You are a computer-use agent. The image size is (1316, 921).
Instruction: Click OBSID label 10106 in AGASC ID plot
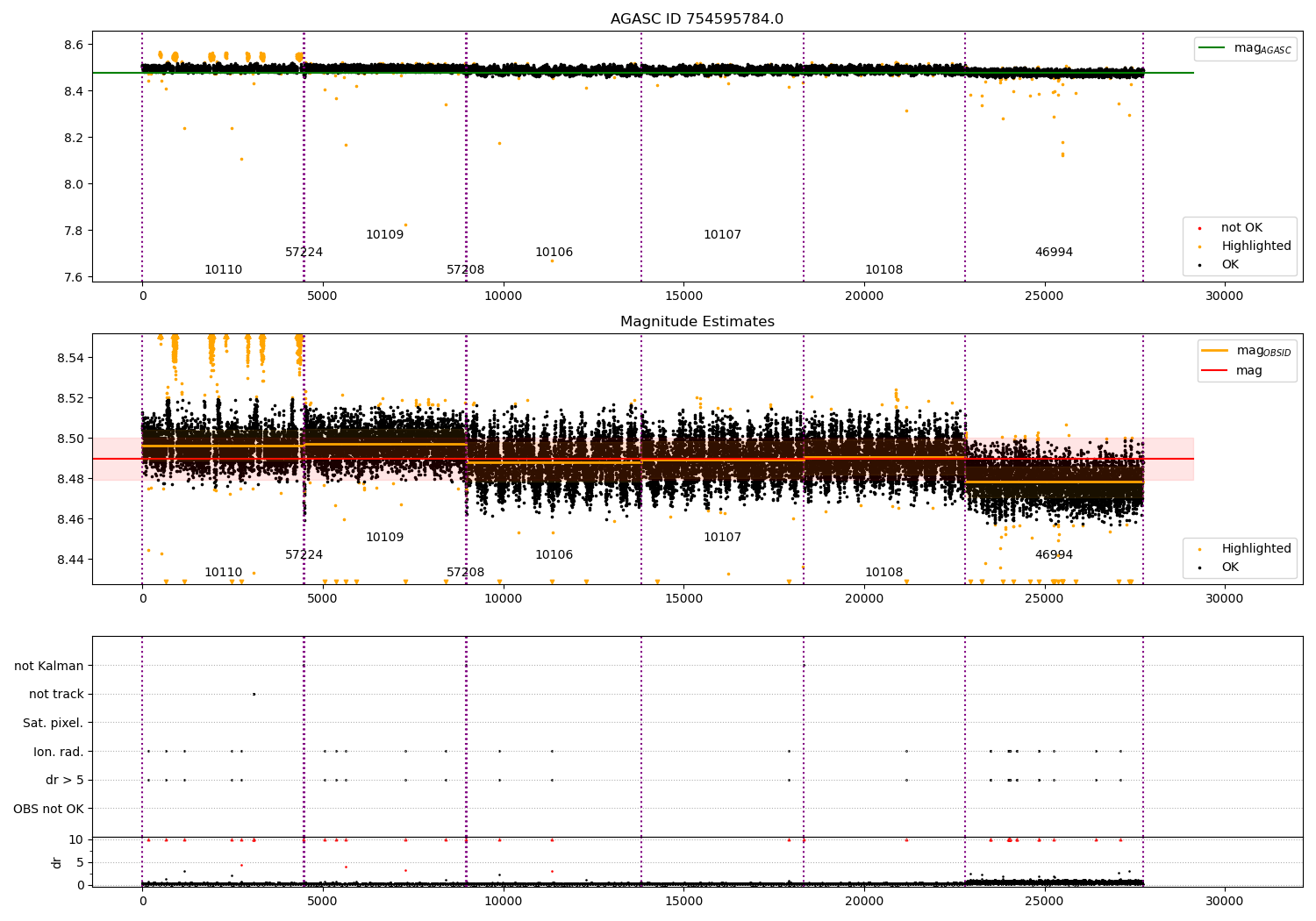pyautogui.click(x=554, y=252)
